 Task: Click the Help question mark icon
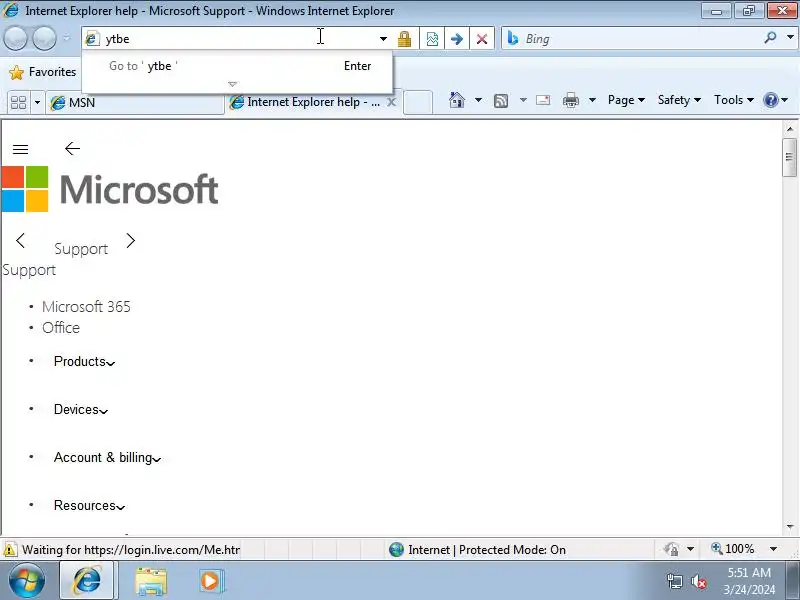click(770, 100)
